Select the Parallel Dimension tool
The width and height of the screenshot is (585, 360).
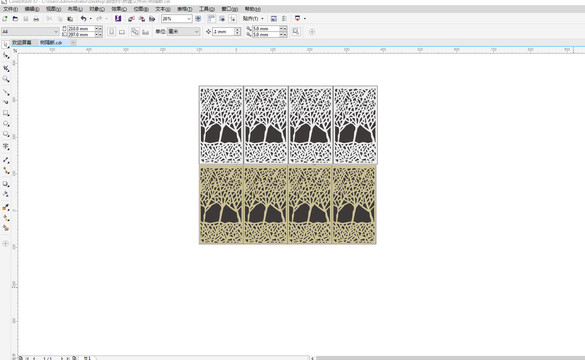pos(6,160)
